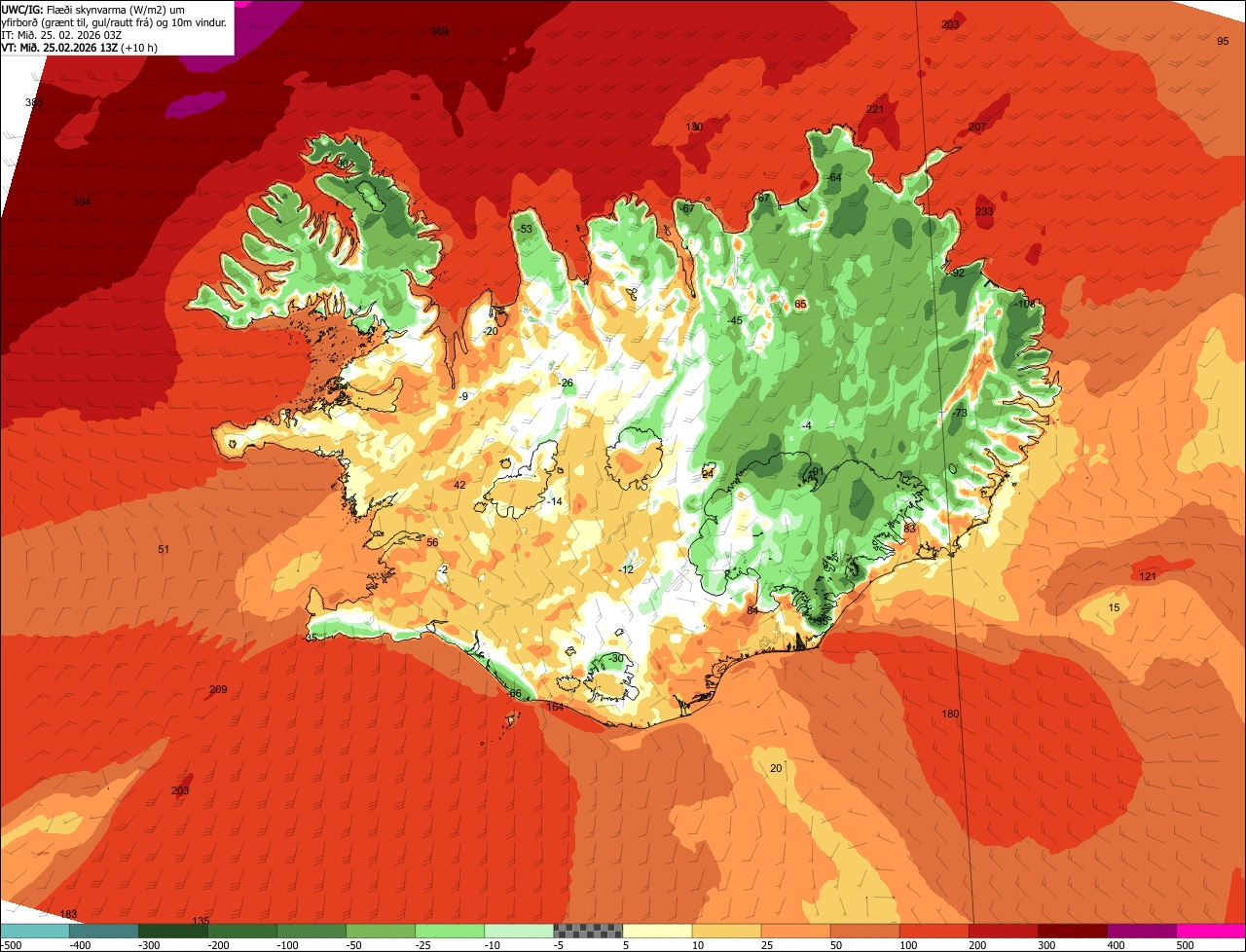Image resolution: width=1246 pixels, height=952 pixels.
Task: Click the map value -108
Action: (1025, 304)
